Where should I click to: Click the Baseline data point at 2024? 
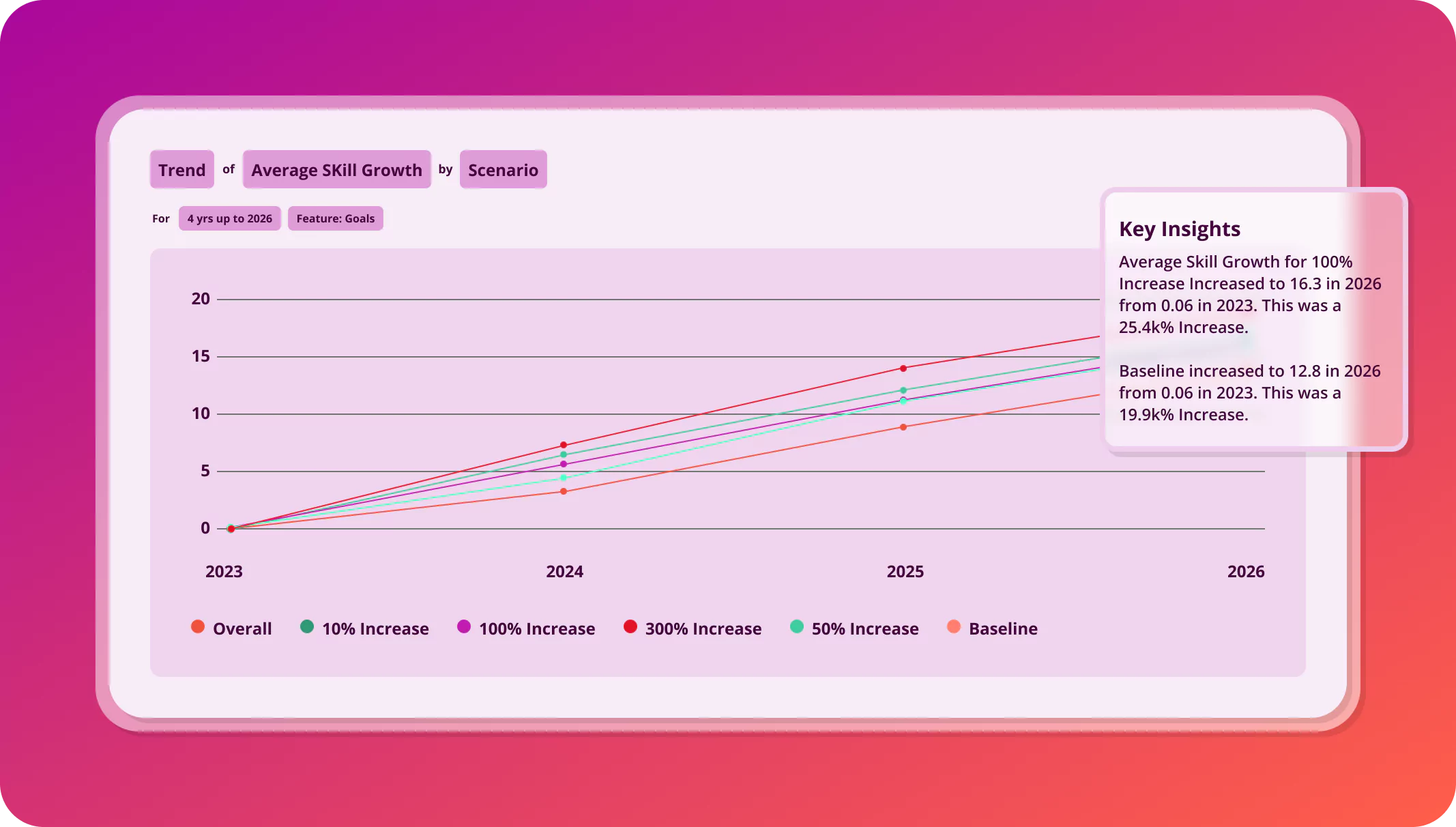point(564,491)
